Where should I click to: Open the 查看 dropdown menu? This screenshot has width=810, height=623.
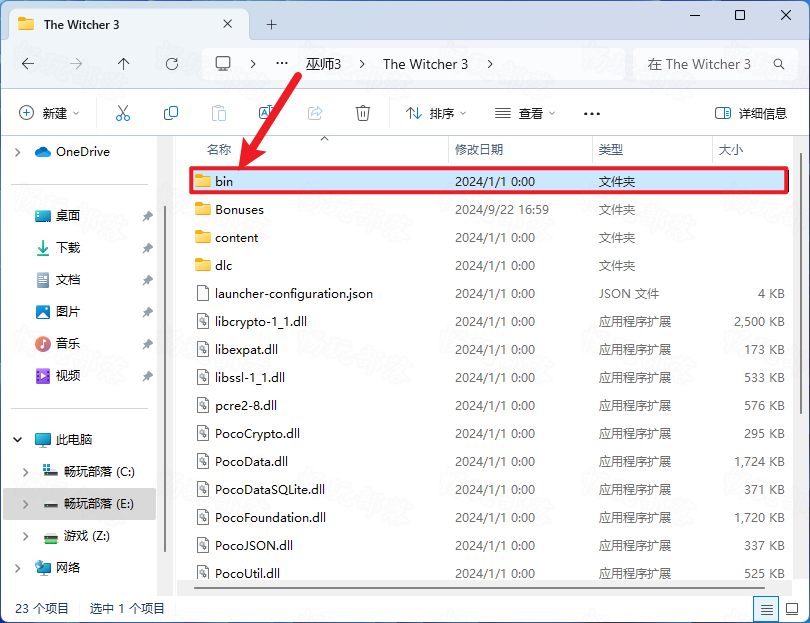click(x=525, y=113)
